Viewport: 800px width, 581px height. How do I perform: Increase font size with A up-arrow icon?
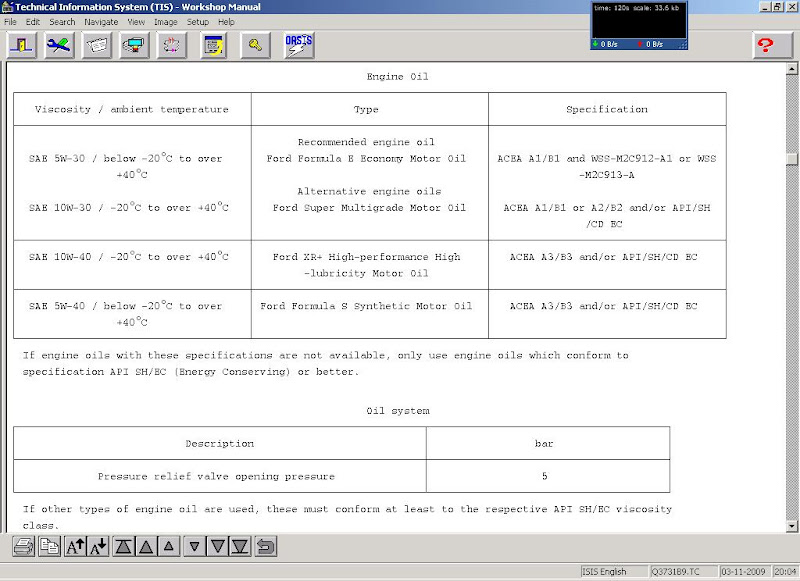(76, 547)
